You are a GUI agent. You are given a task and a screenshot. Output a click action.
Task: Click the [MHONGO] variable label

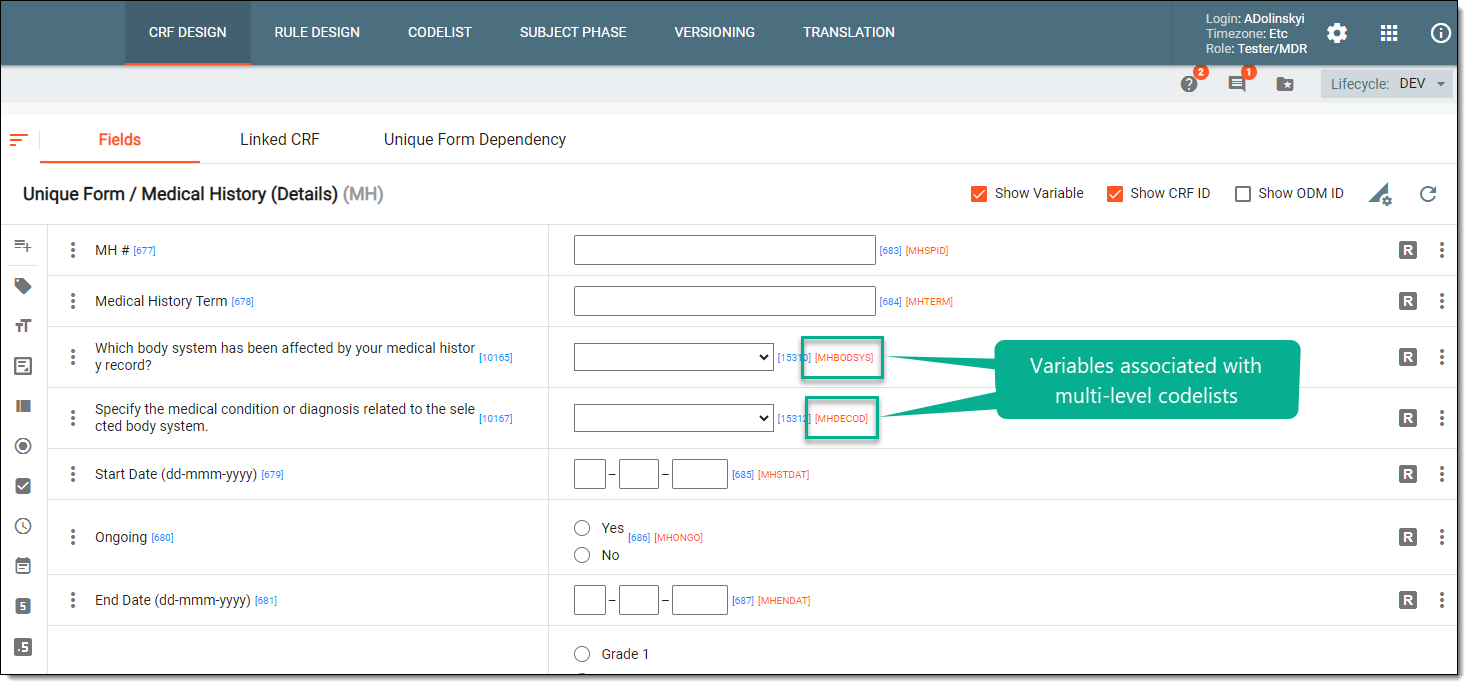coord(679,538)
